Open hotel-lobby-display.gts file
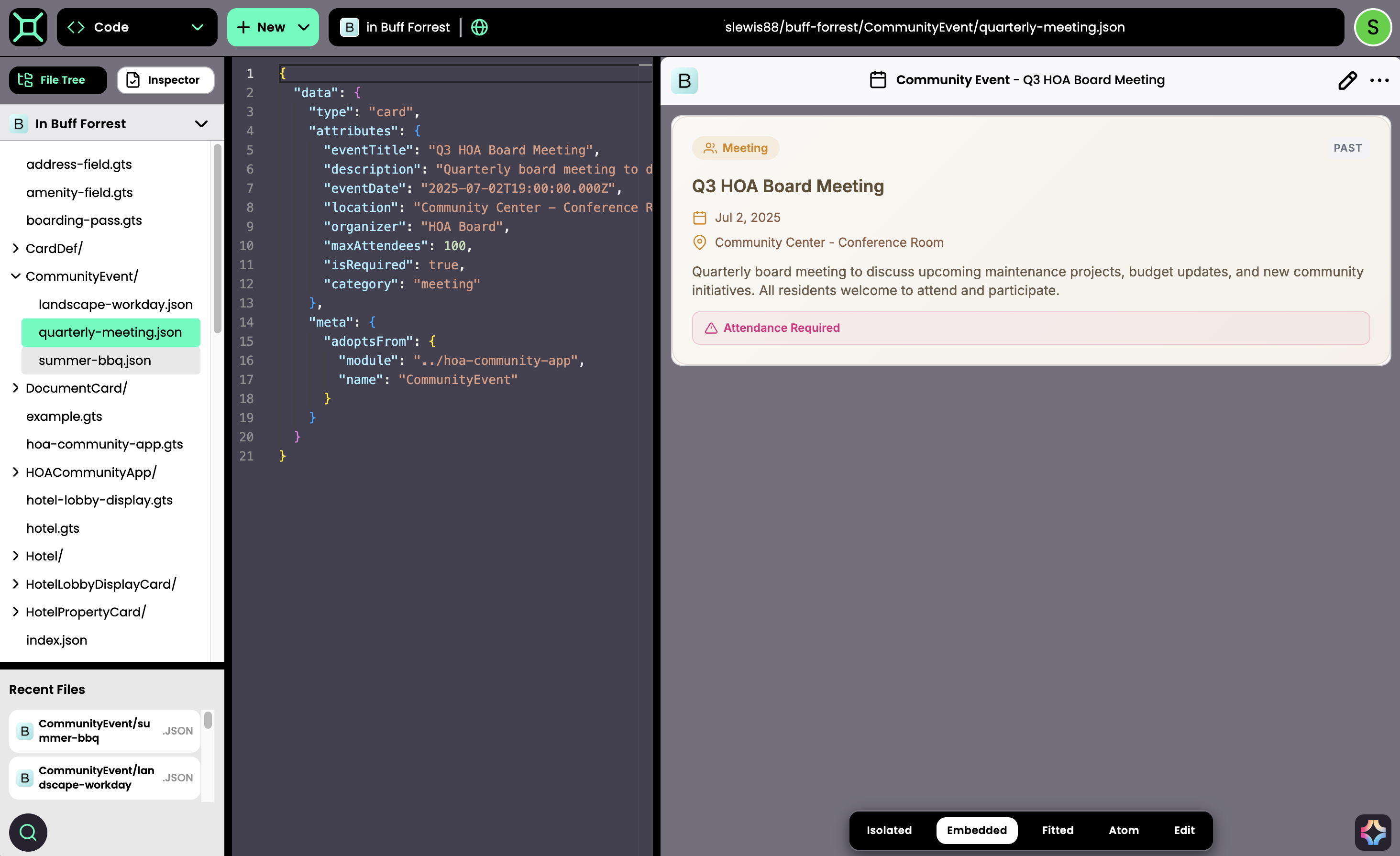 click(99, 500)
